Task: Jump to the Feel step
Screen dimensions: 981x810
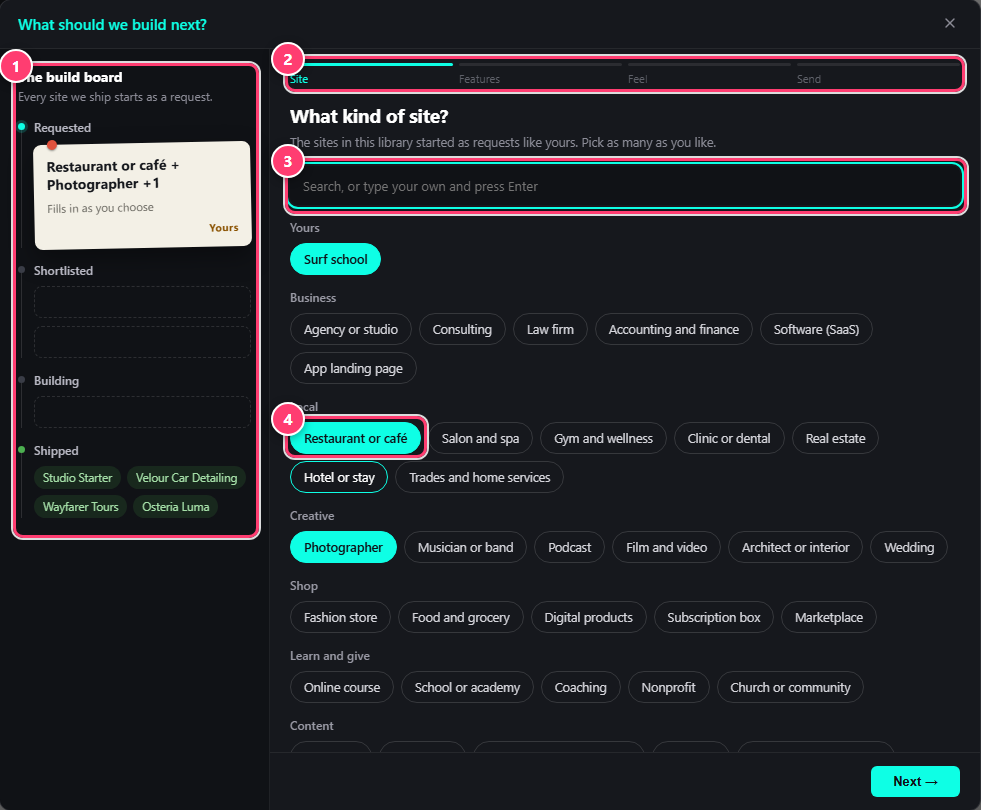Action: click(709, 73)
